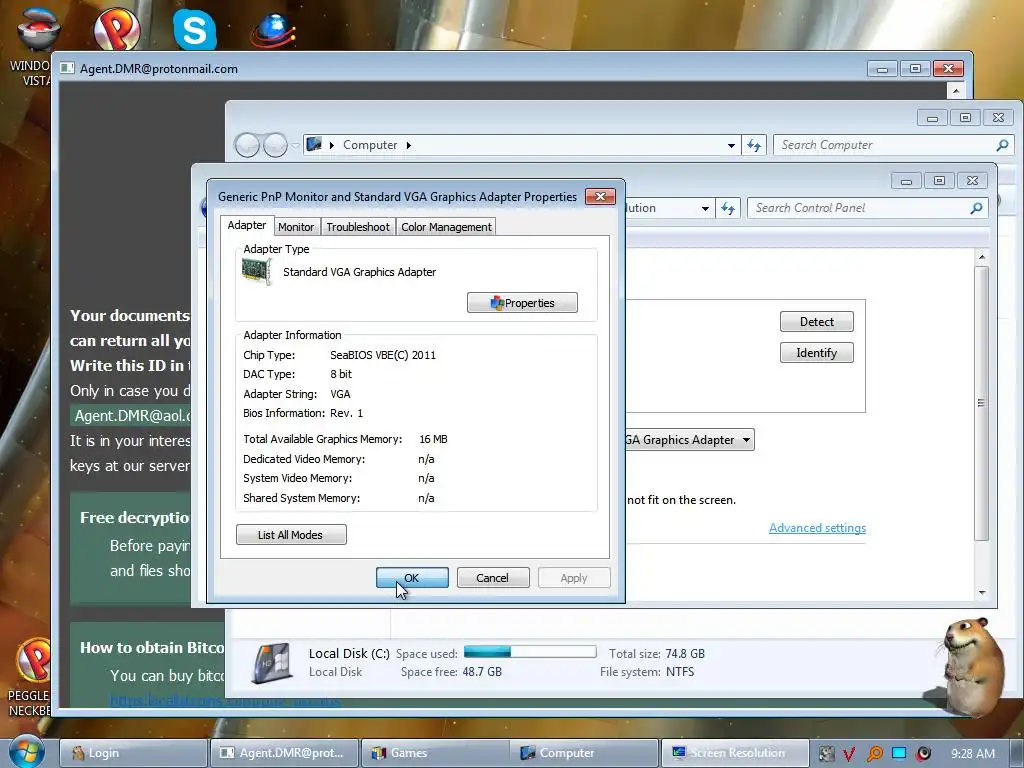
Task: Open the Skype desktop icon
Action: click(x=195, y=29)
